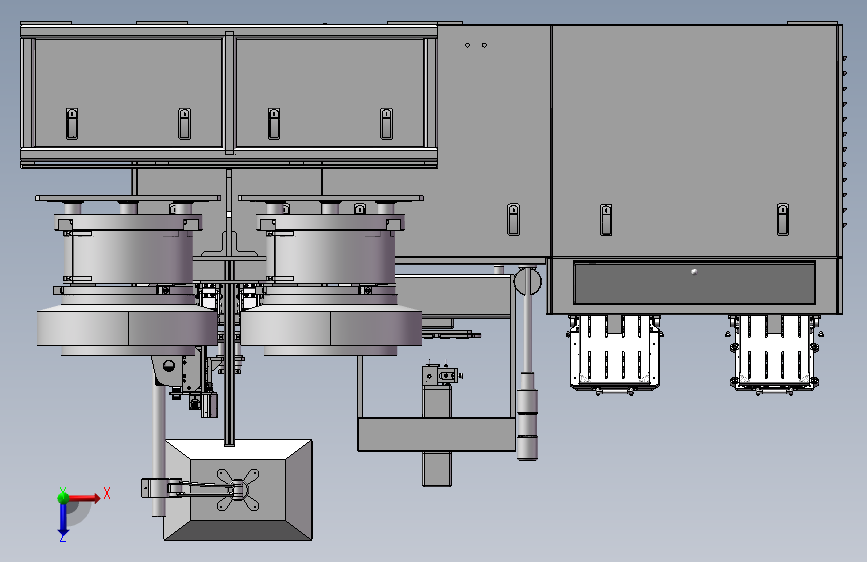Click the round knob on the dark drawer
867x562 pixels.
(694, 272)
